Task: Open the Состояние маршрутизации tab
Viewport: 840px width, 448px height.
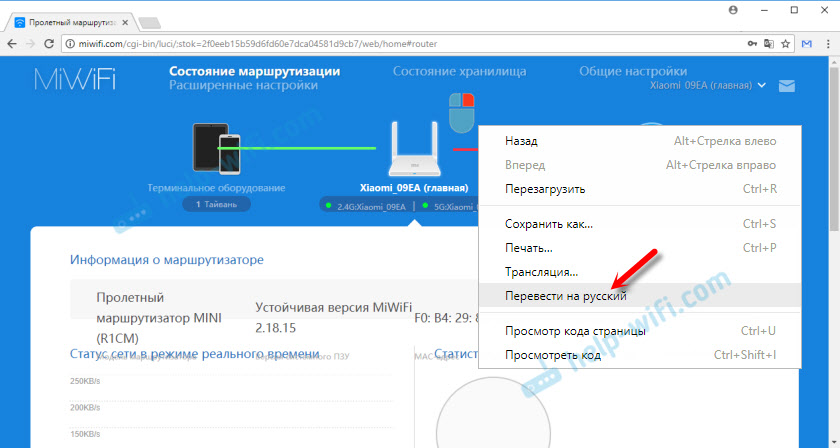Action: (254, 71)
